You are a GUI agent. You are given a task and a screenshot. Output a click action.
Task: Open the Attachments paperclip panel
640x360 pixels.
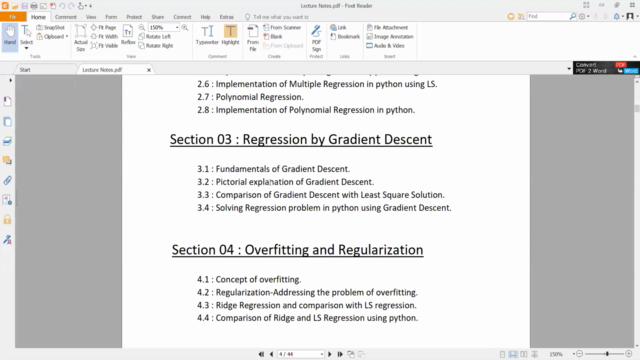point(7,180)
